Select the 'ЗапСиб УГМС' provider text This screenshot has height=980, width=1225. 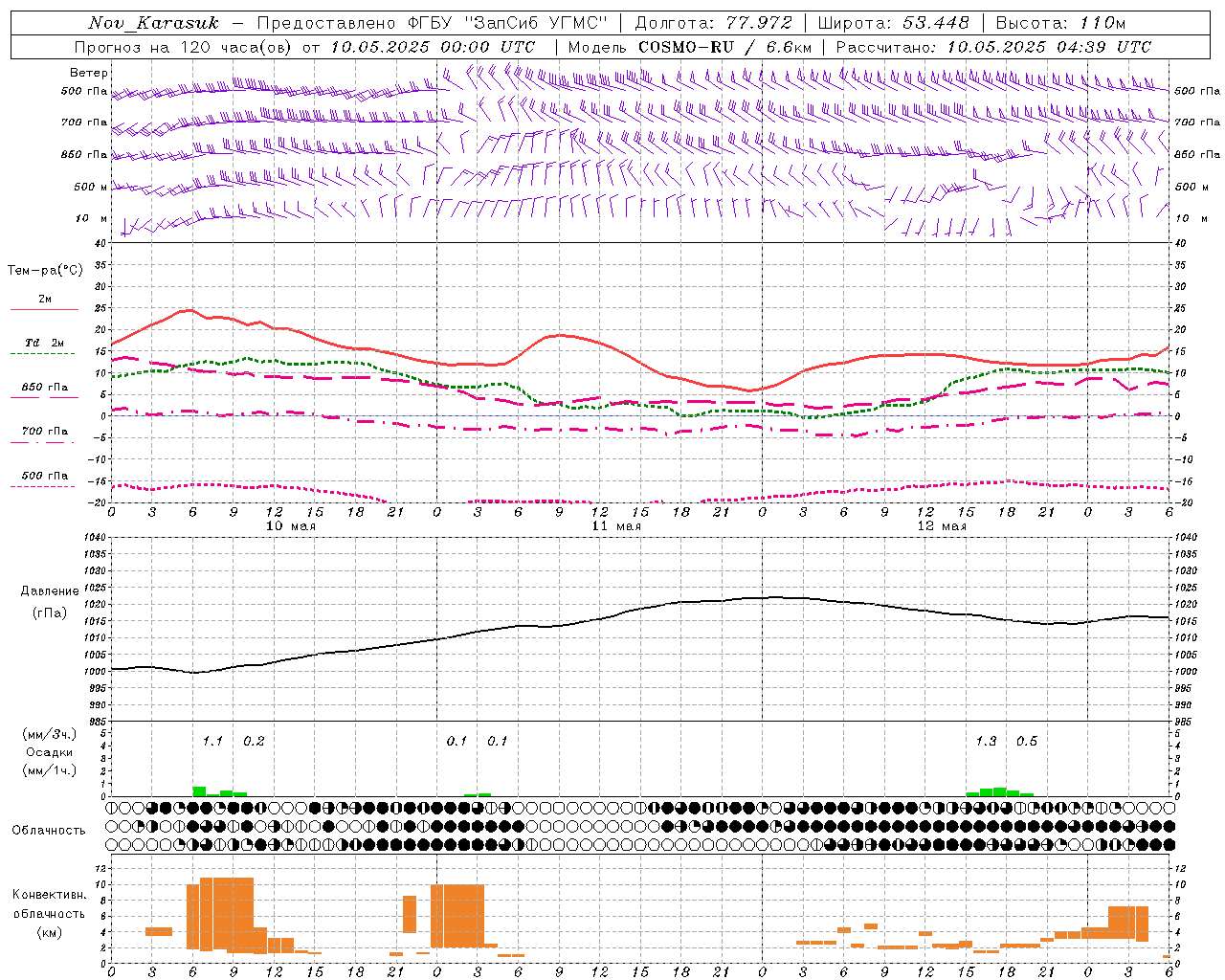pyautogui.click(x=537, y=23)
